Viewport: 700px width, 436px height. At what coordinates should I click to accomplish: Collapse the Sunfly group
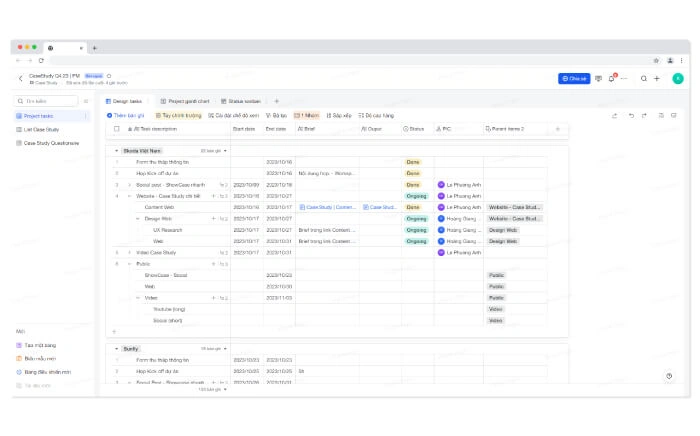[x=117, y=348]
